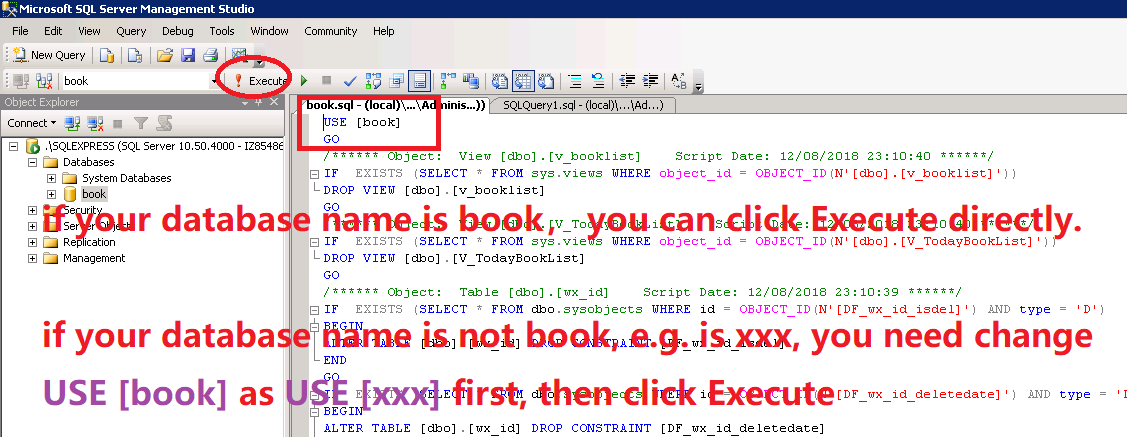
Task: Click Change Connection toolbar icon
Action: (44, 81)
